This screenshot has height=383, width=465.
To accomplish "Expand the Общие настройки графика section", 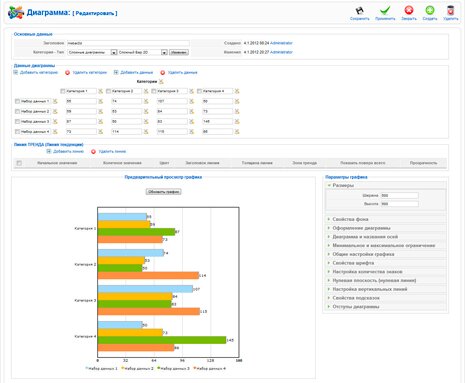I will (385, 254).
